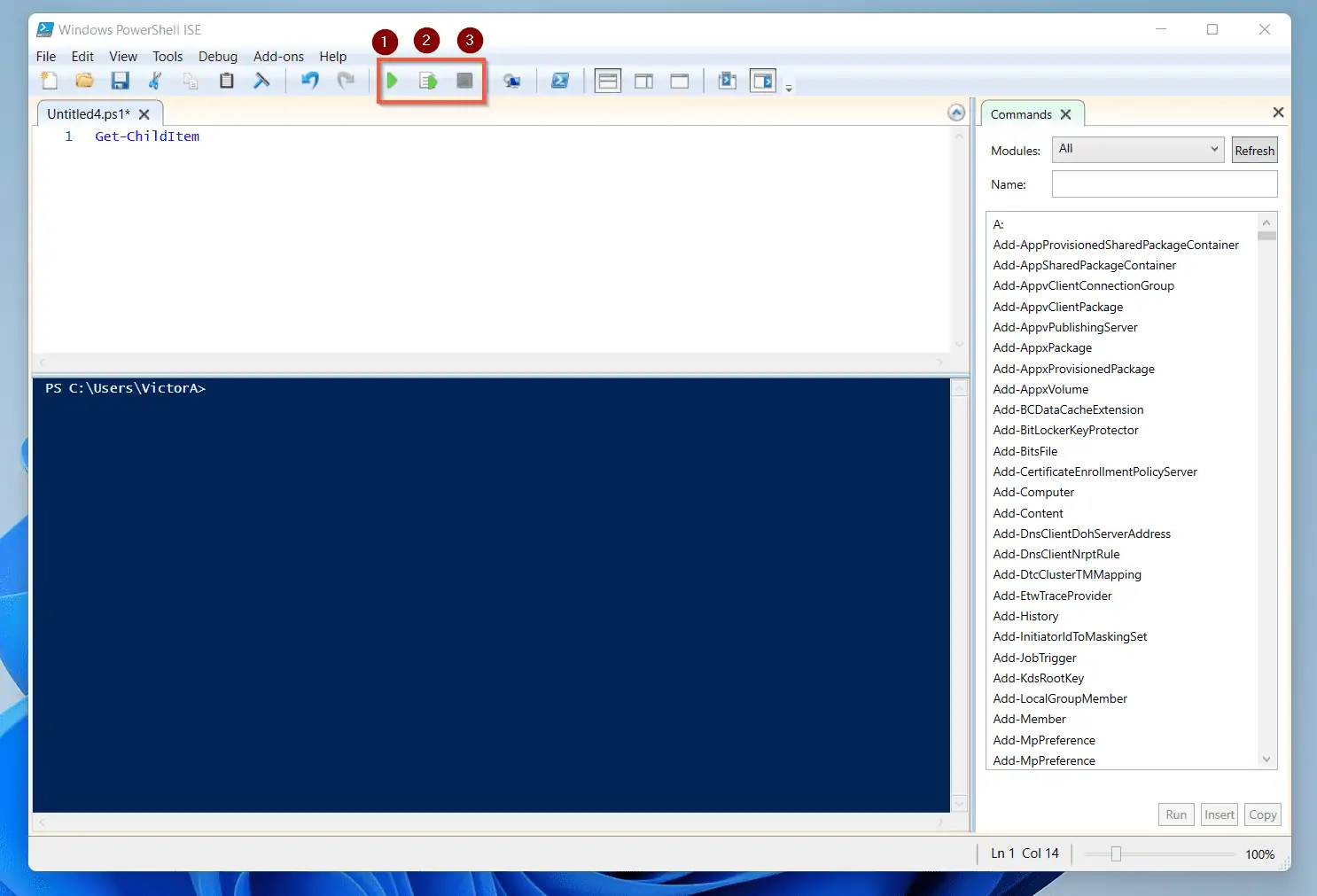1317x896 pixels.
Task: Cut selection with the scissors icon
Action: point(155,81)
